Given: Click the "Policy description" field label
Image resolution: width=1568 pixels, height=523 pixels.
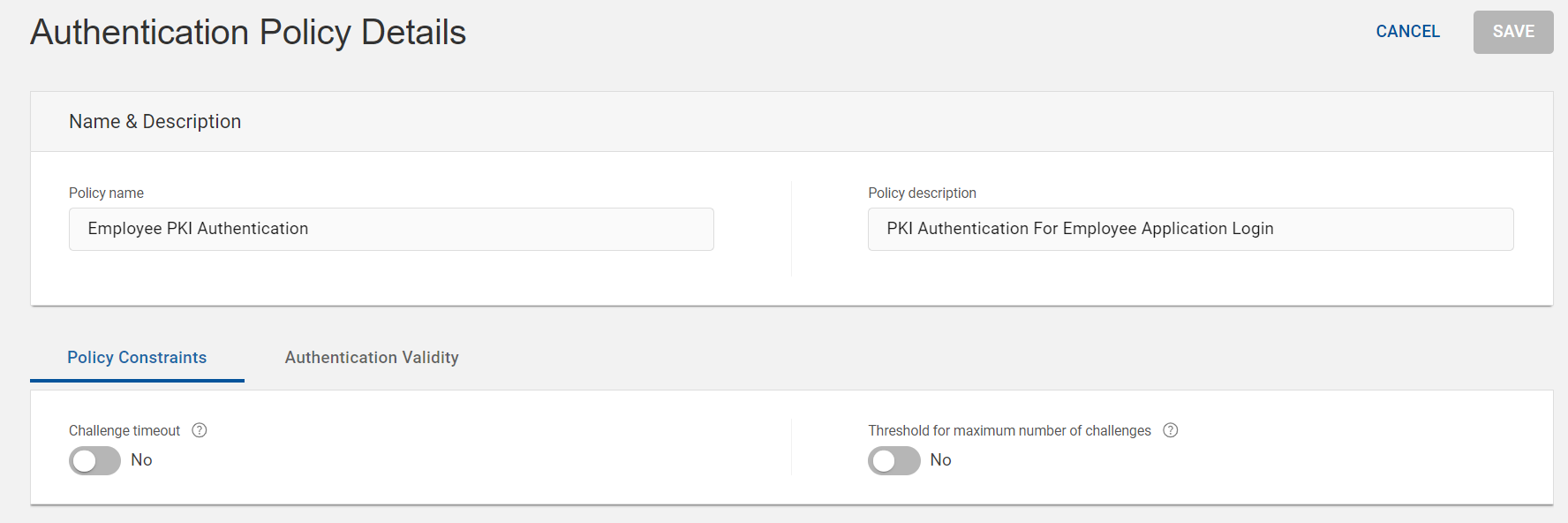Looking at the screenshot, I should point(922,193).
